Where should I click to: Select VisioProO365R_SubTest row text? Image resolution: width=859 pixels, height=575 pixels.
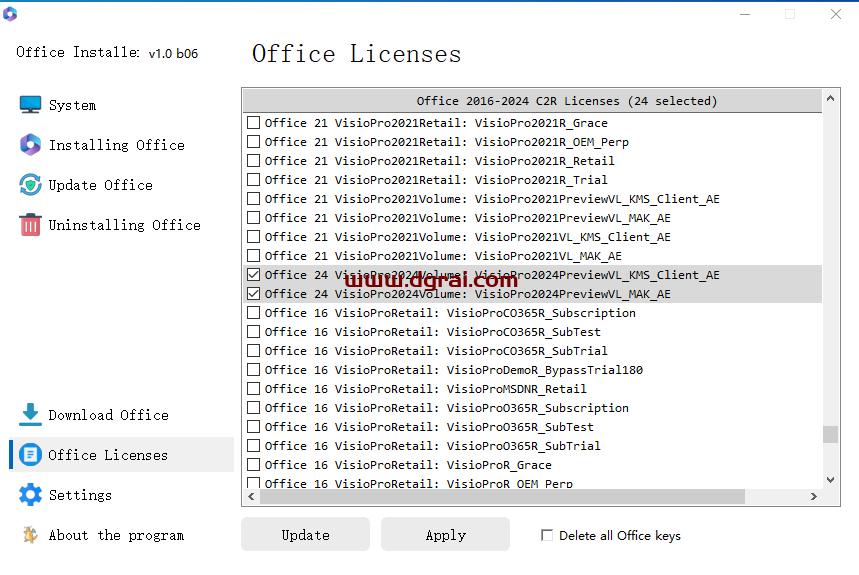point(429,427)
